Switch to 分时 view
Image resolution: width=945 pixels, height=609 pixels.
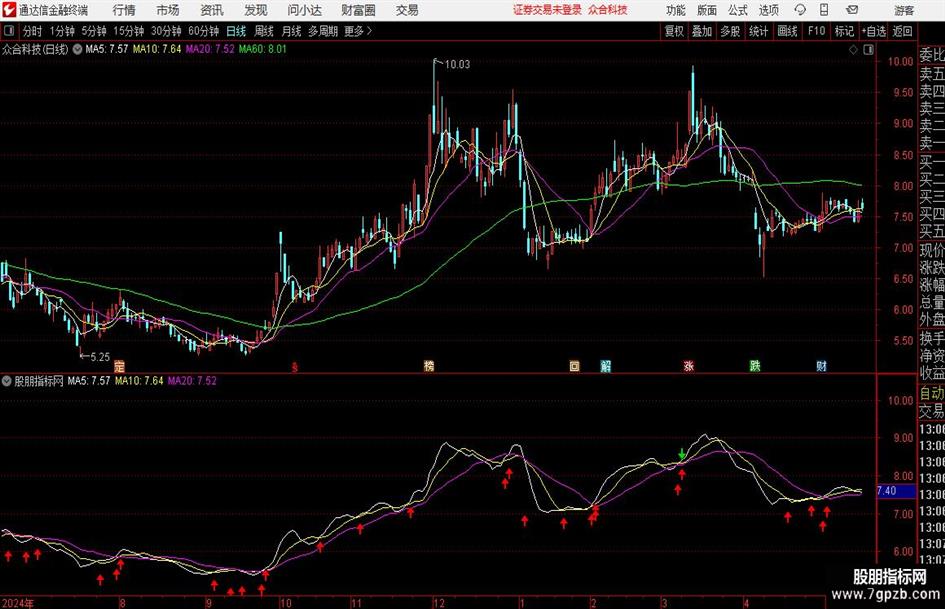click(32, 31)
